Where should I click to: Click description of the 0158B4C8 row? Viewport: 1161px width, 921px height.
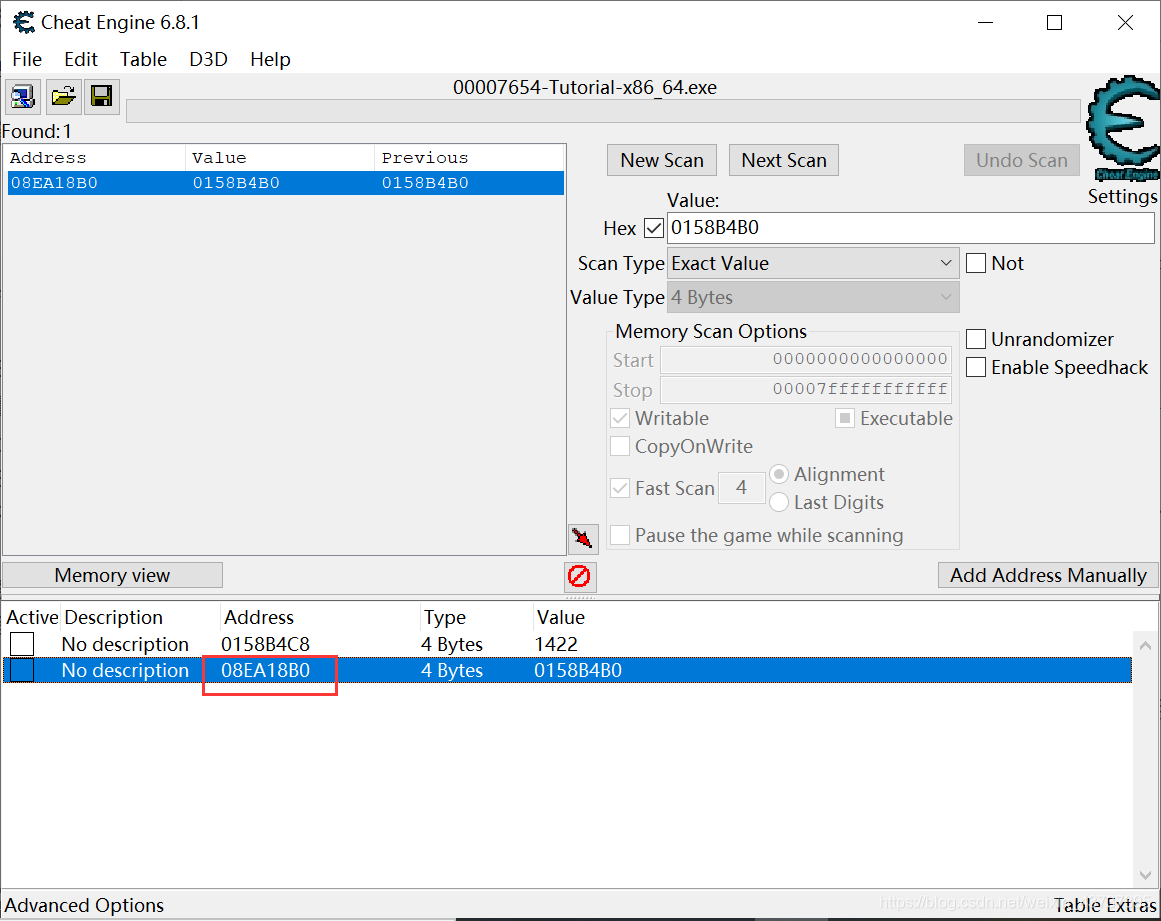(125, 644)
